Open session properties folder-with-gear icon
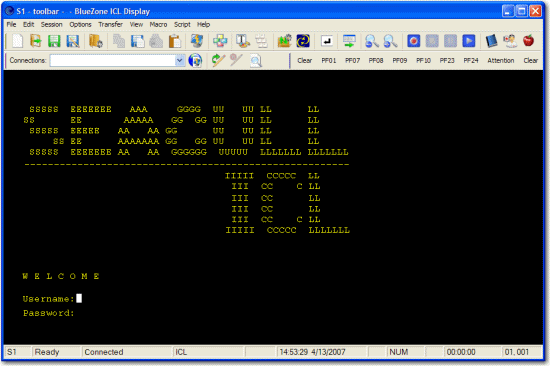 (95, 41)
